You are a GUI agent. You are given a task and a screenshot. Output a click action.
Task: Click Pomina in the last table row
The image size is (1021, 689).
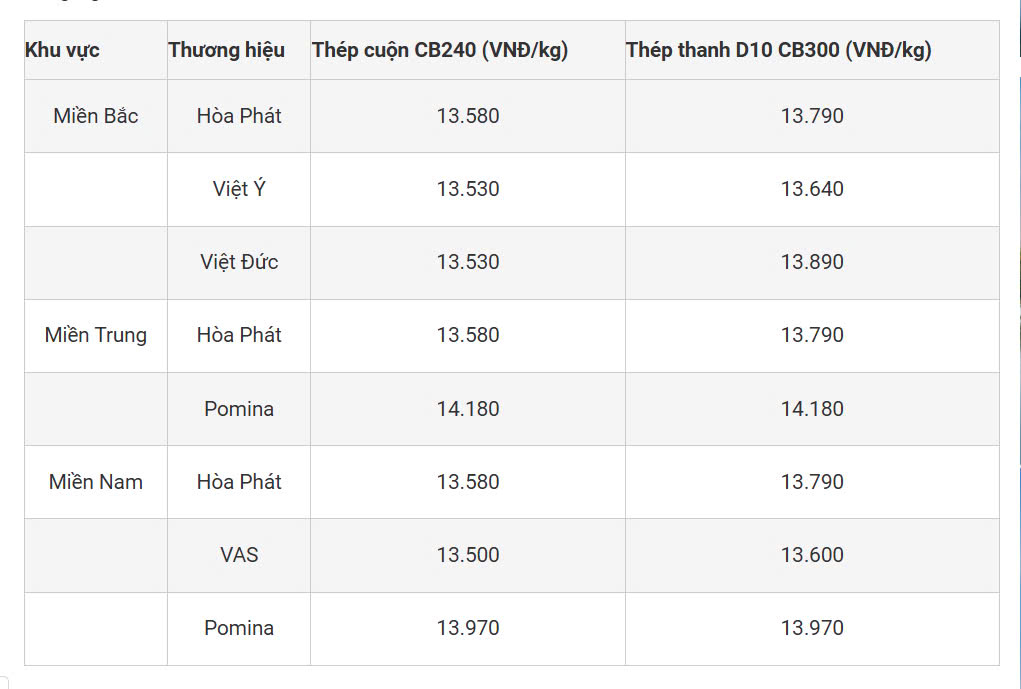coord(239,628)
